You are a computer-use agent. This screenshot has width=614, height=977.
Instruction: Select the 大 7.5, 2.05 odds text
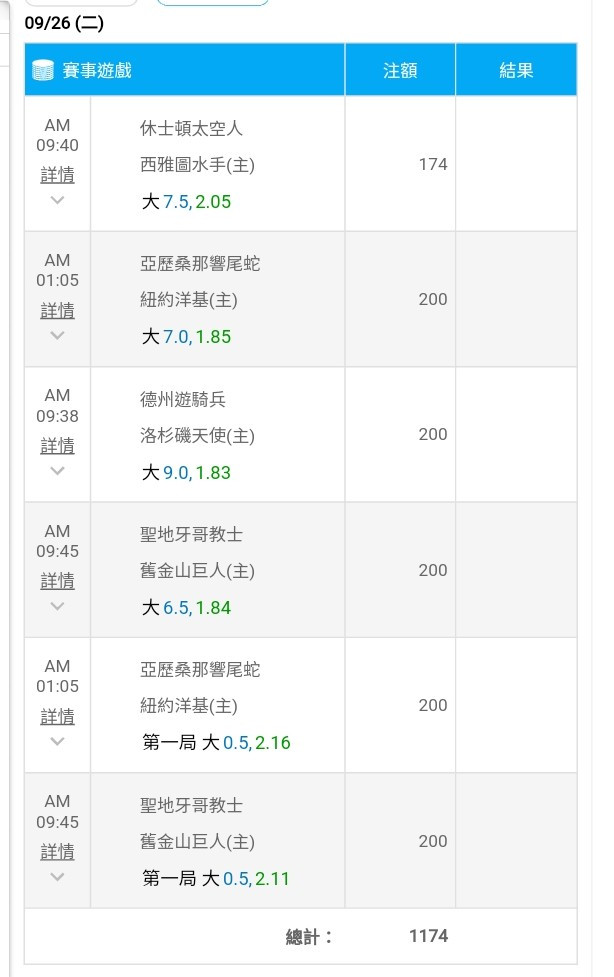pos(186,202)
